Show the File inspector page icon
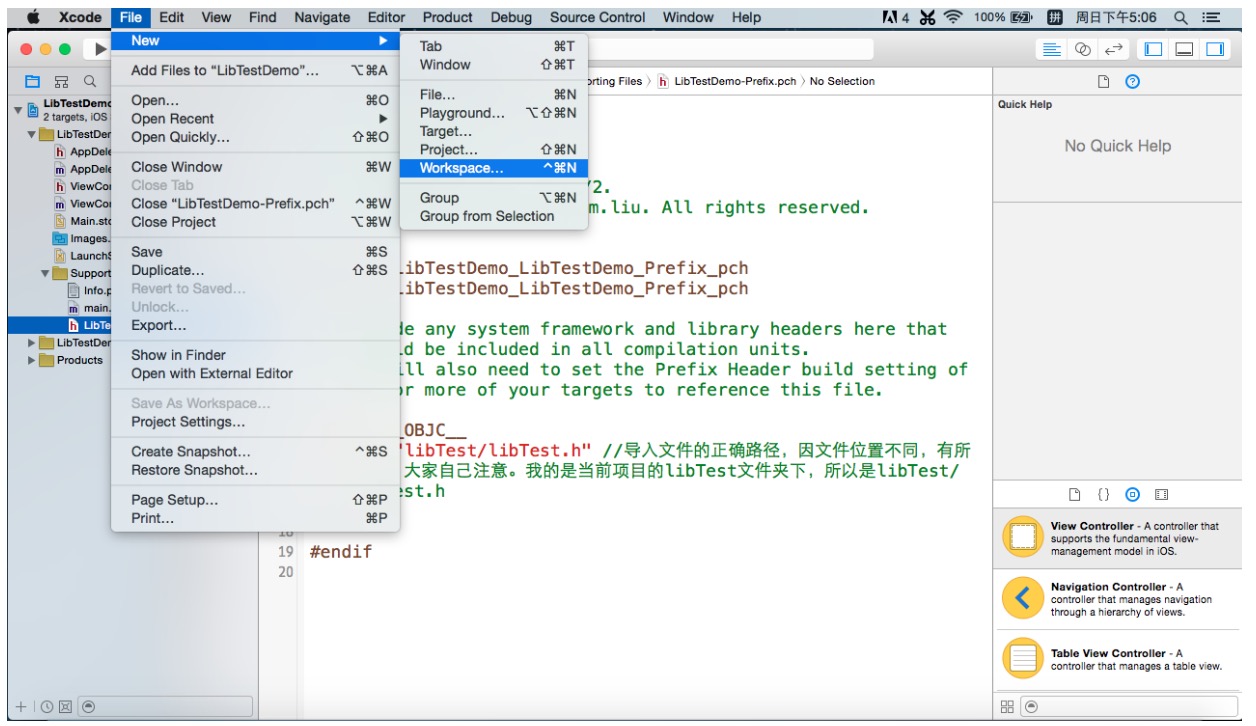The height and width of the screenshot is (726, 1256). coord(1104,82)
